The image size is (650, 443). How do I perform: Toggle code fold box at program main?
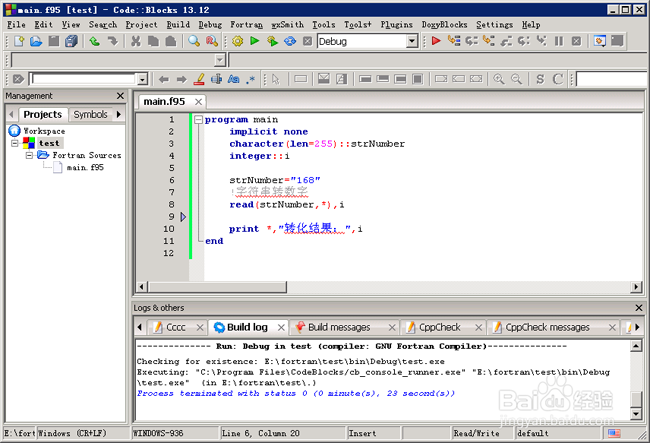[x=198, y=120]
